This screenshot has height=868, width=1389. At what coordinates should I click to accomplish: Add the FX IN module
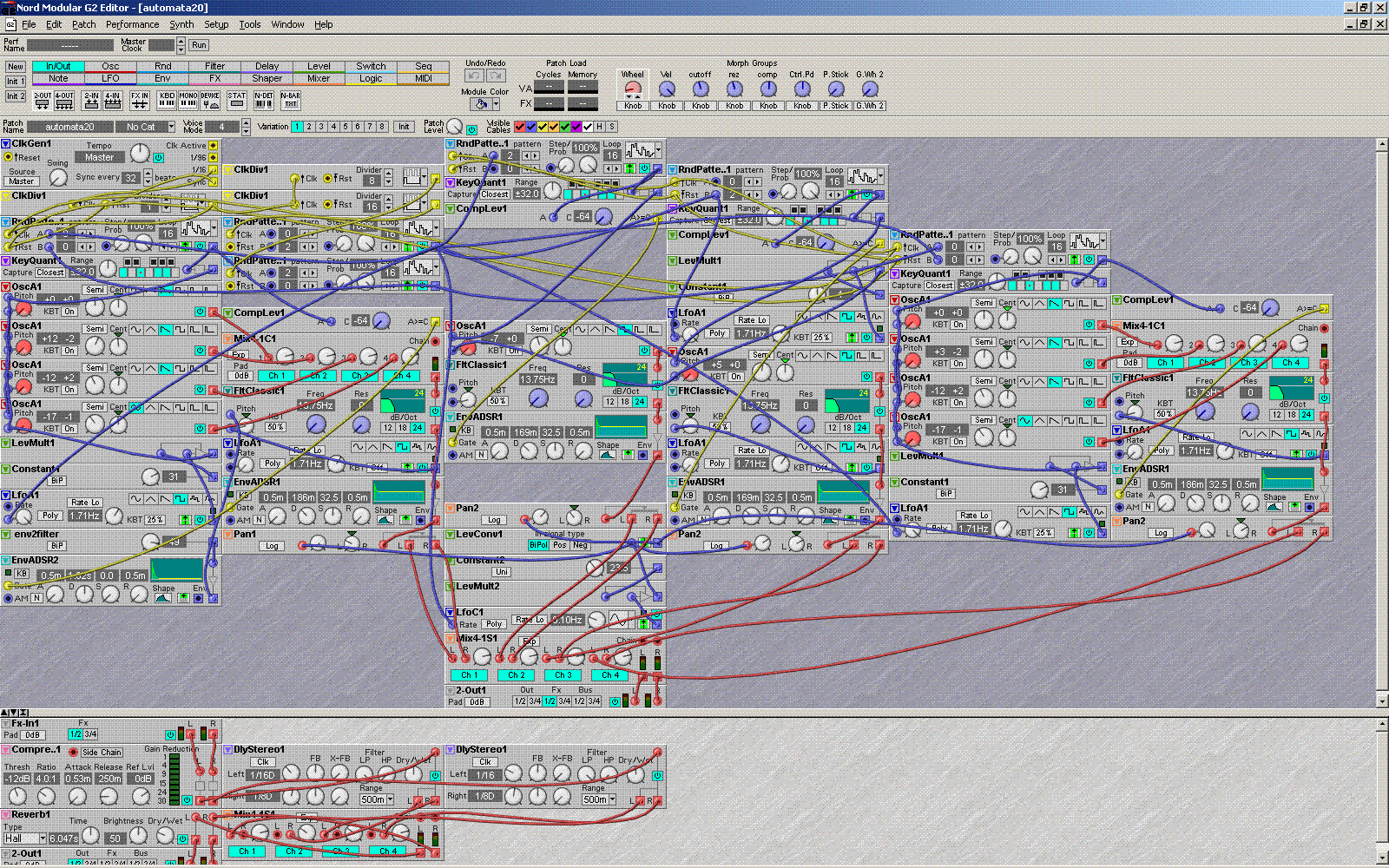coord(140,101)
